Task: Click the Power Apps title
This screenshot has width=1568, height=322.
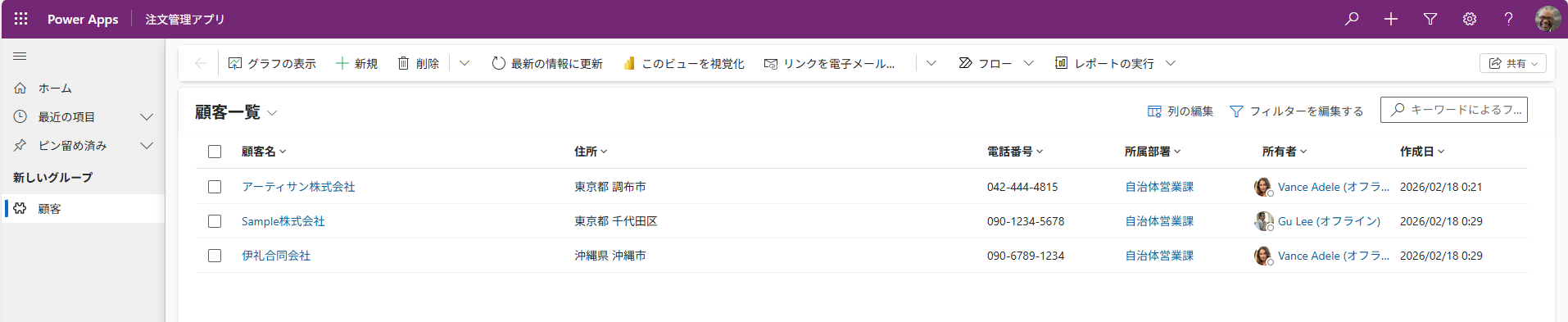Action: coord(83,19)
